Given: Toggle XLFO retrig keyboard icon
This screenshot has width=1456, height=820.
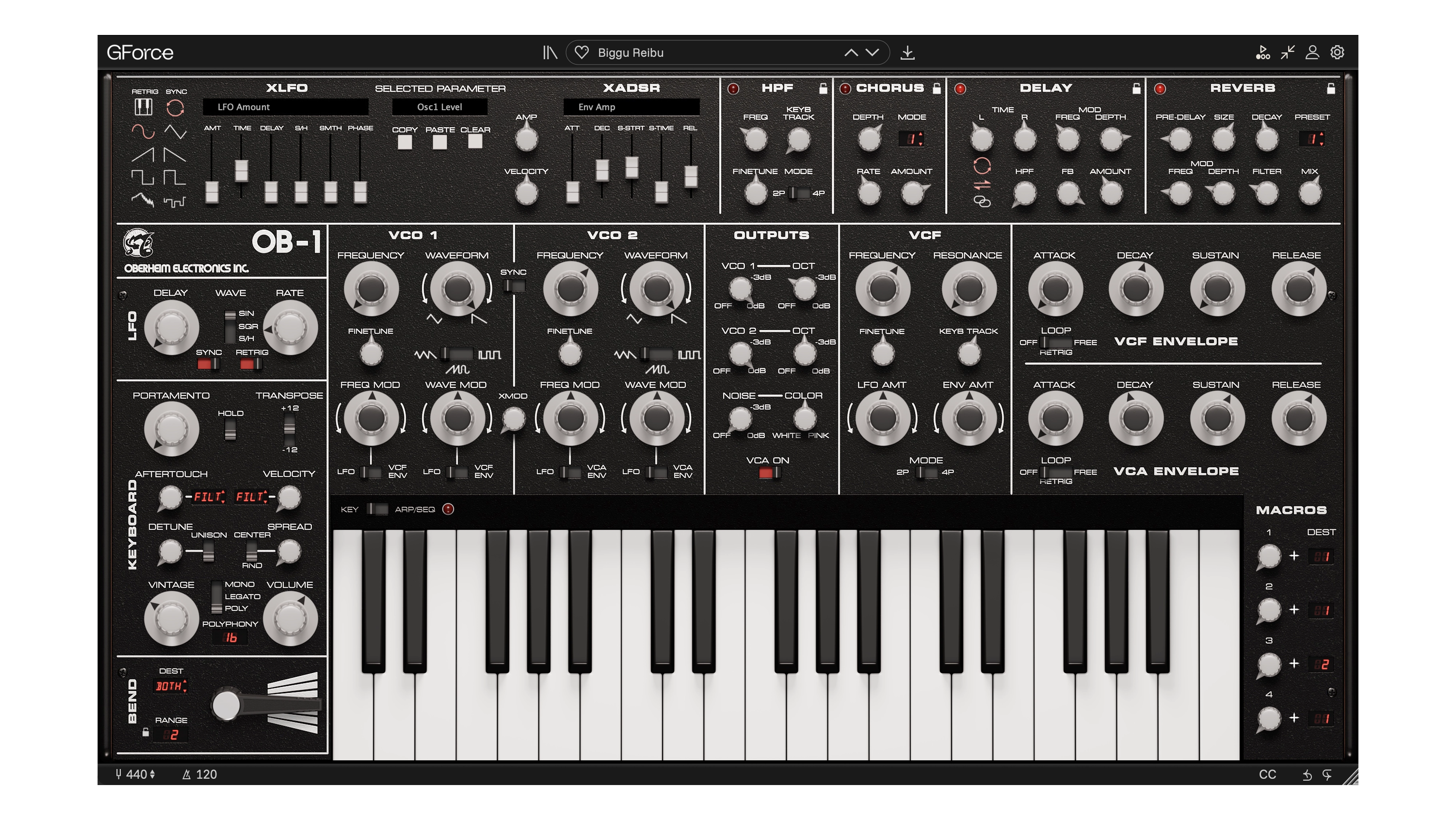Looking at the screenshot, I should click(x=143, y=107).
